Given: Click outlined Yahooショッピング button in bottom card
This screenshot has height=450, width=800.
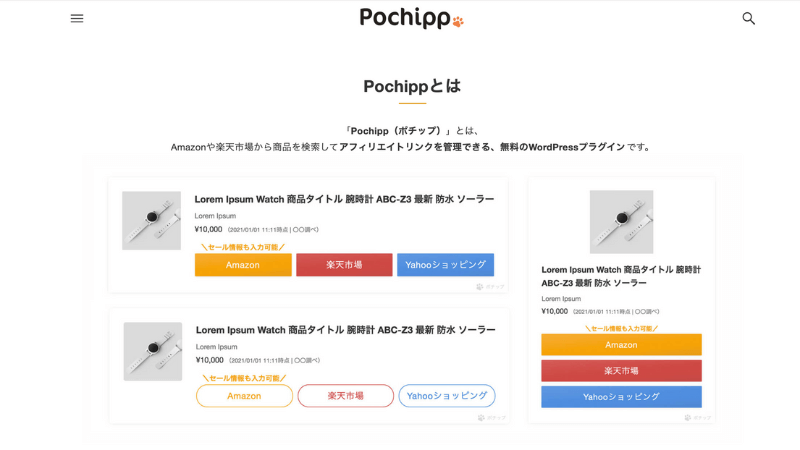Looking at the screenshot, I should 447,396.
